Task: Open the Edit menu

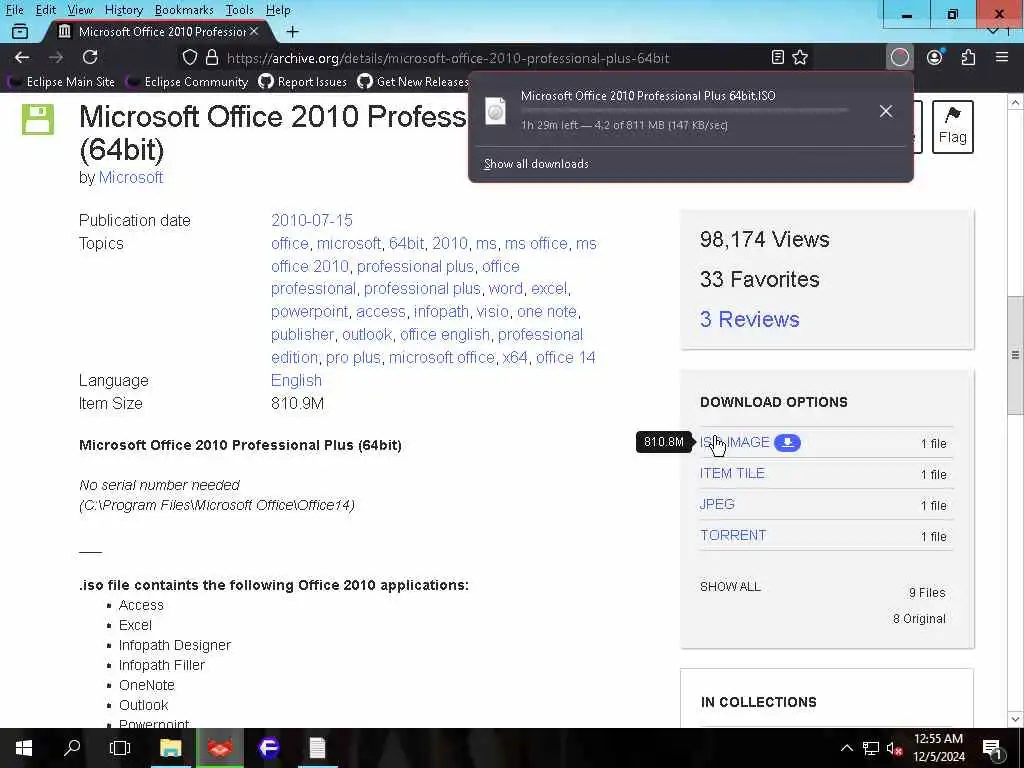Action: [45, 10]
